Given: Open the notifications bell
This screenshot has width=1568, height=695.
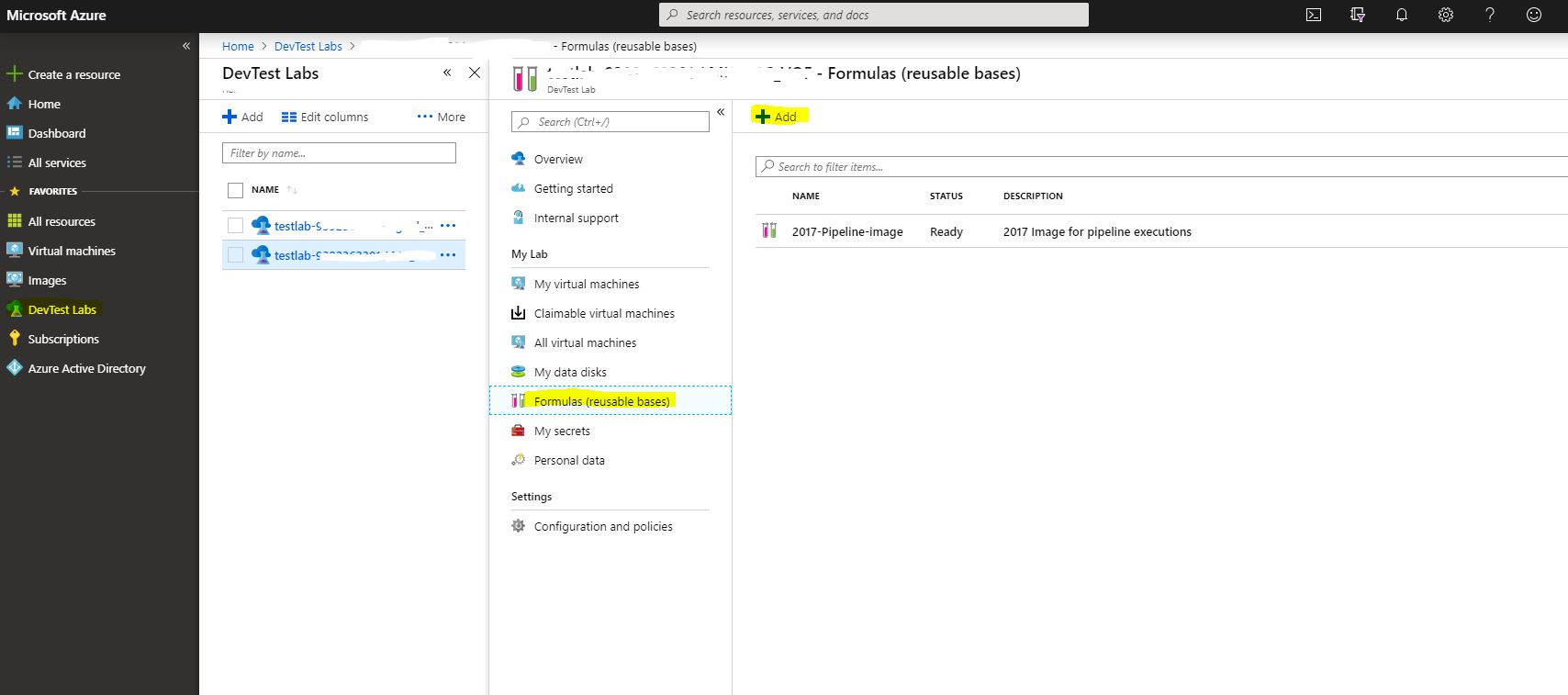Looking at the screenshot, I should point(1402,15).
